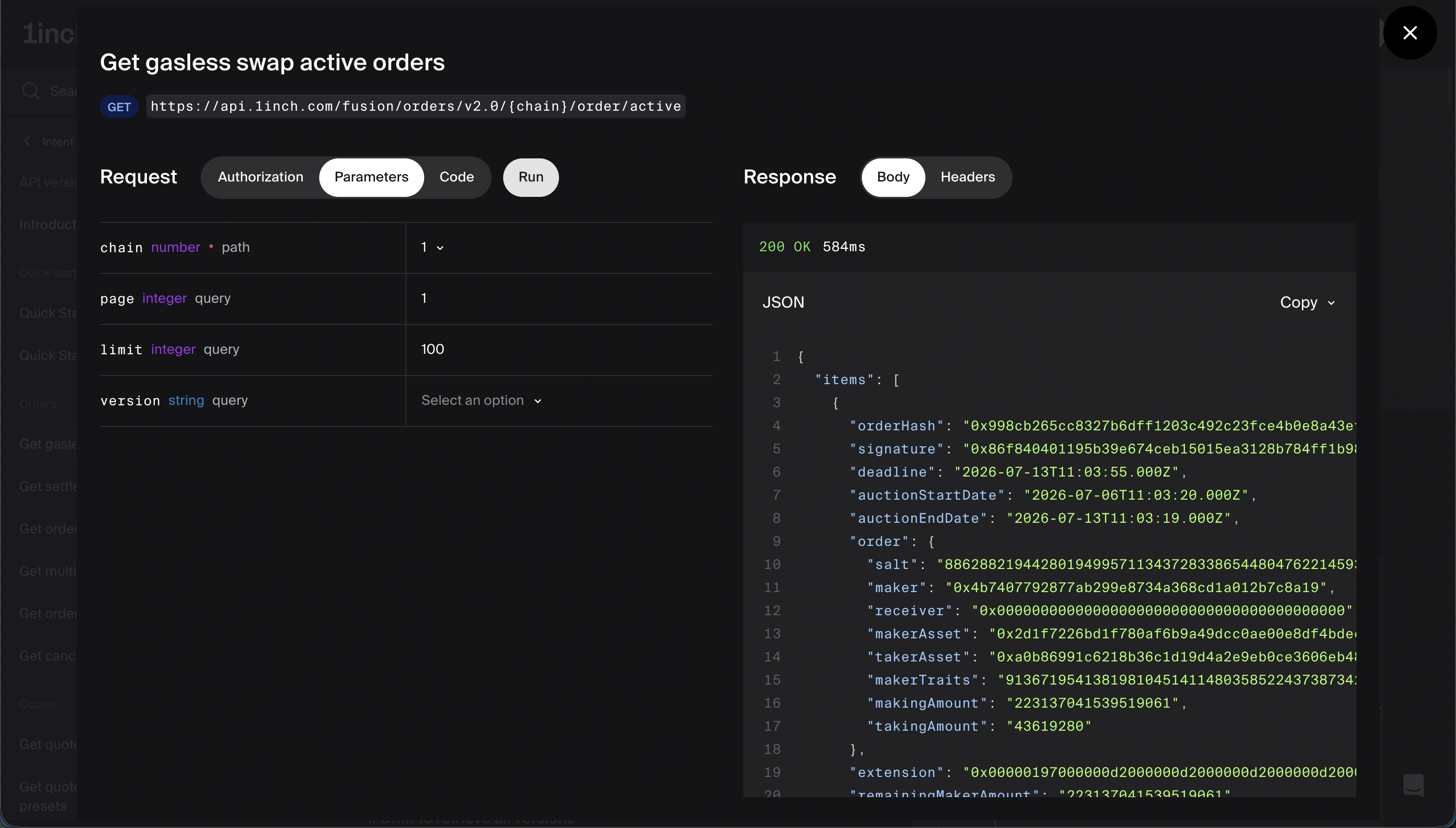Viewport: 1456px width, 828px height.
Task: Click the Run button
Action: pos(531,177)
